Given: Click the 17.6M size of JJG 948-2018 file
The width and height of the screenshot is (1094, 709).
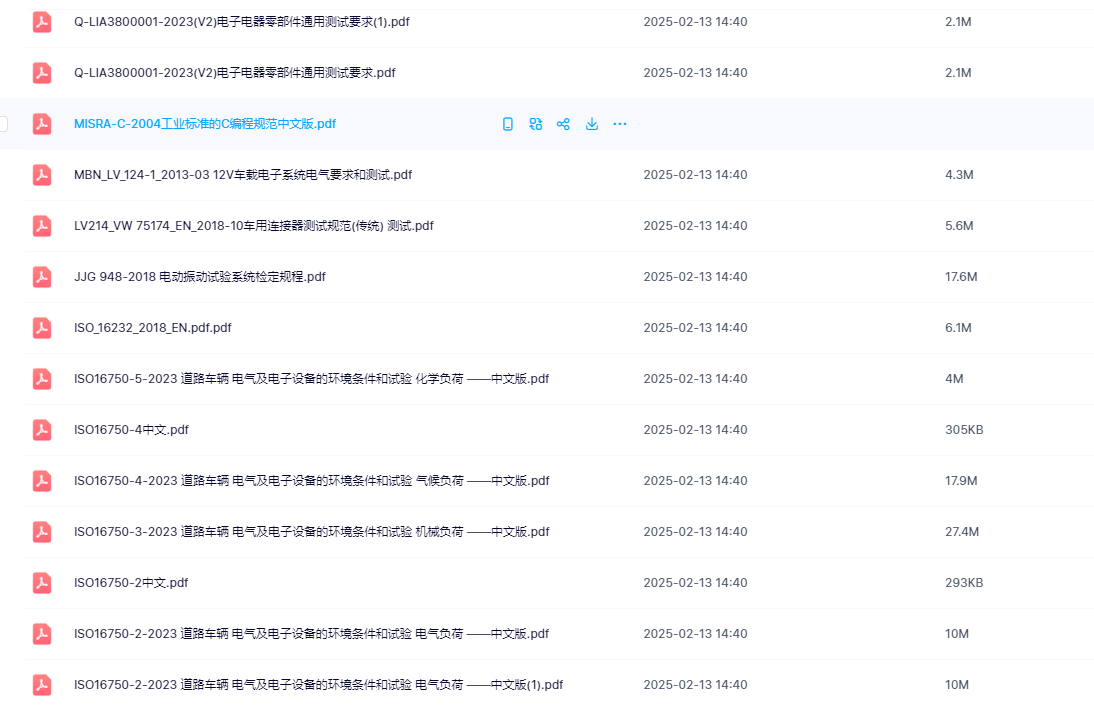Looking at the screenshot, I should pos(961,277).
